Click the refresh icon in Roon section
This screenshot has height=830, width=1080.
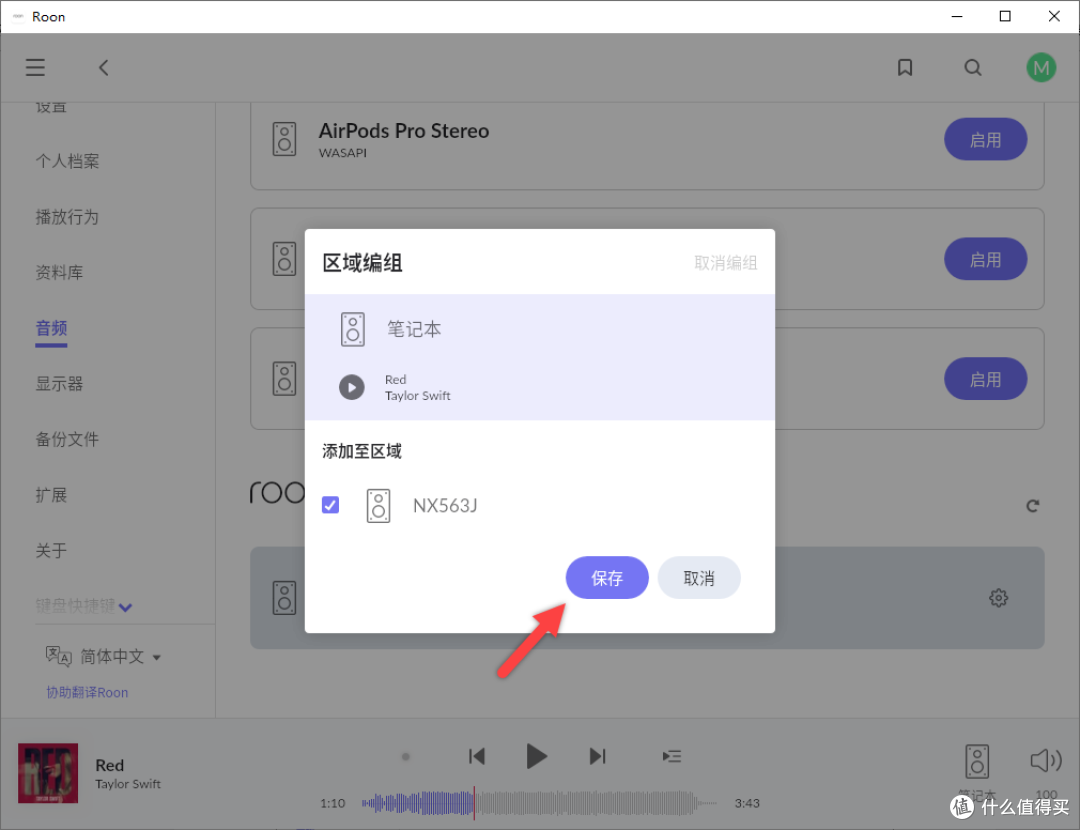click(x=1032, y=506)
